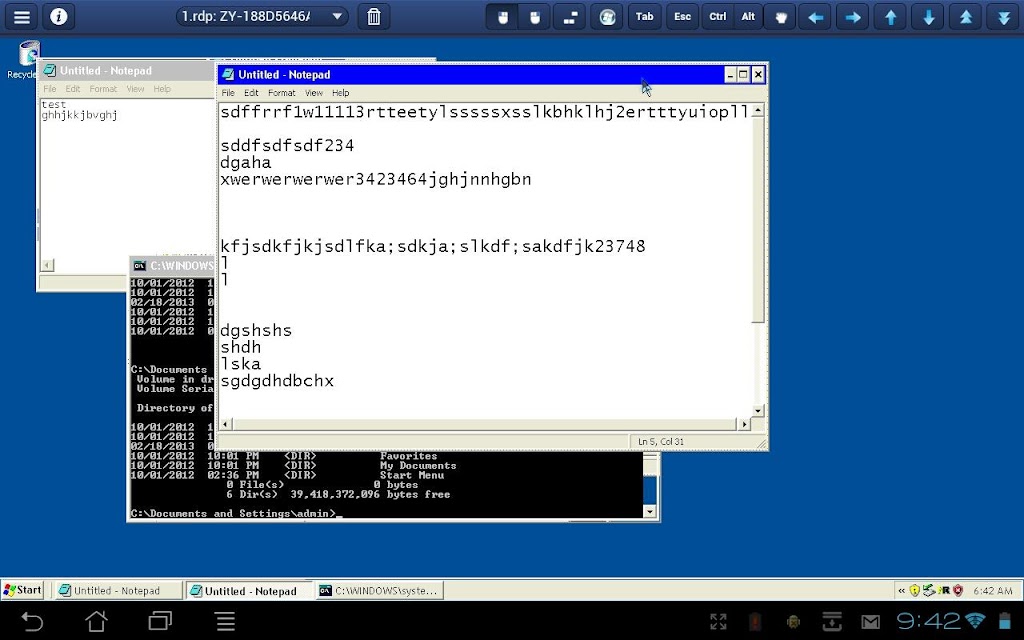Image resolution: width=1024 pixels, height=640 pixels.
Task: Click the red shield tray icon
Action: (958, 590)
